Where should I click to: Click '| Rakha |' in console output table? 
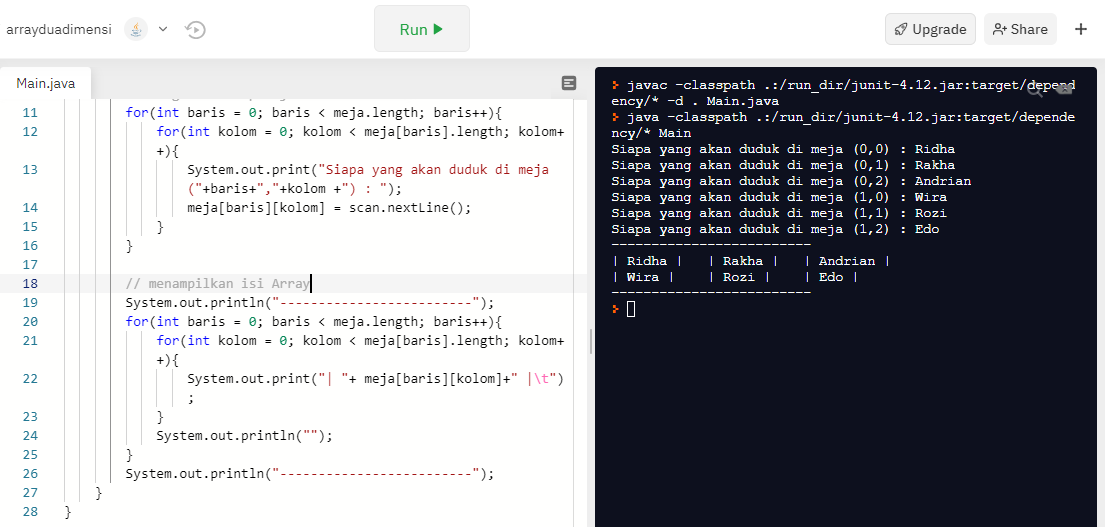click(743, 261)
